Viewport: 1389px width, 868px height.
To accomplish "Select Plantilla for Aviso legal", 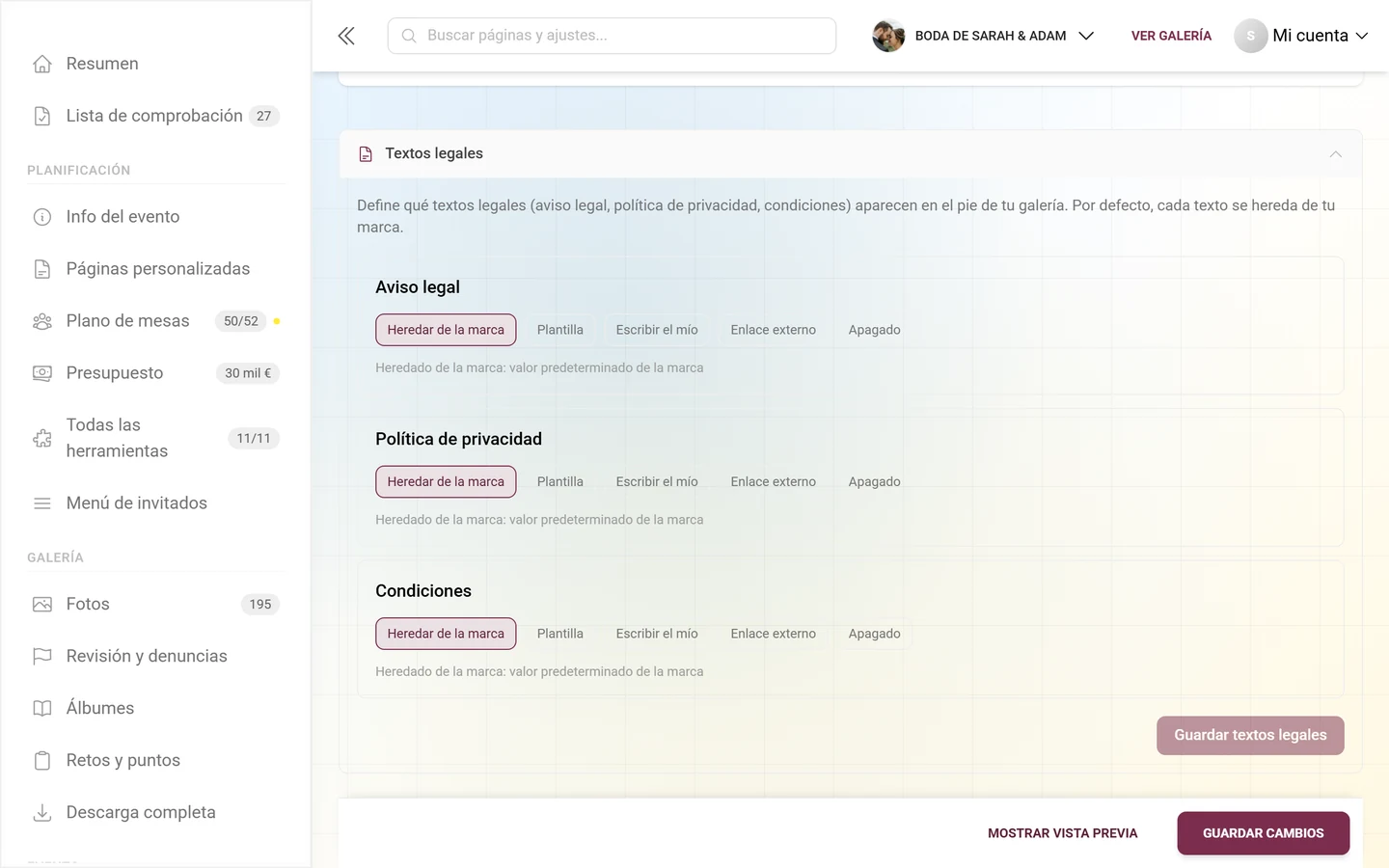I will point(560,330).
